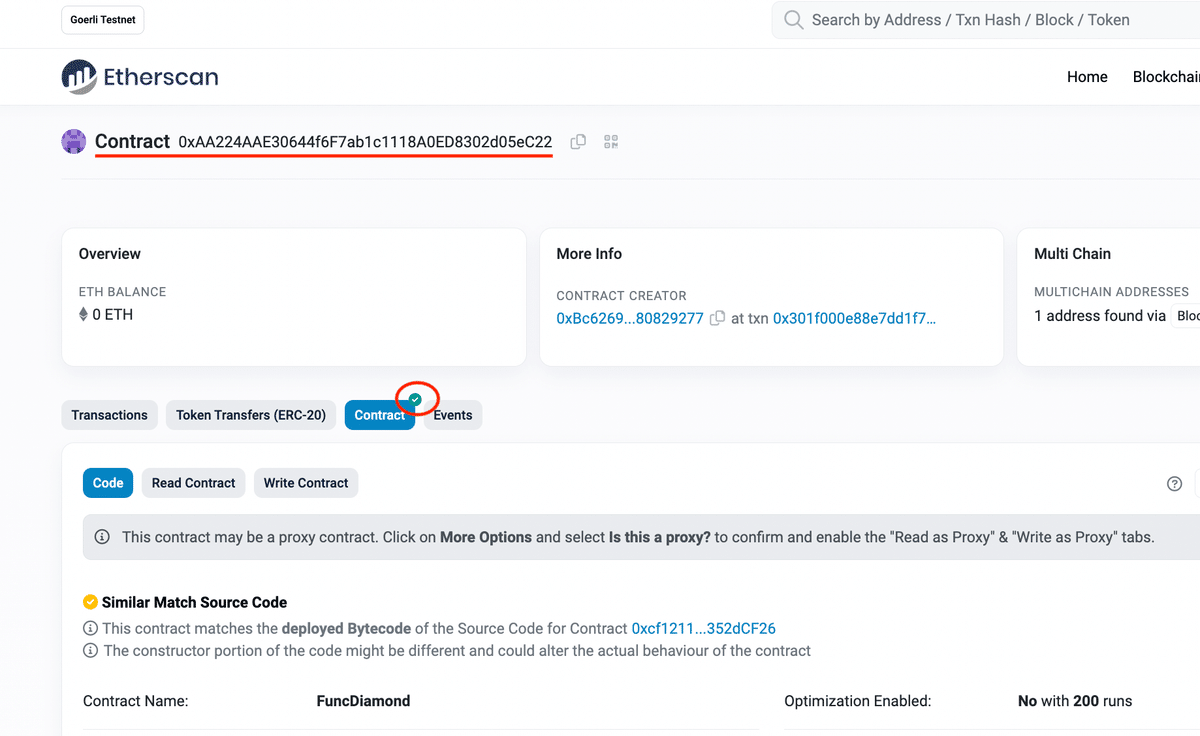Click the search magnifier icon

[x=794, y=20]
